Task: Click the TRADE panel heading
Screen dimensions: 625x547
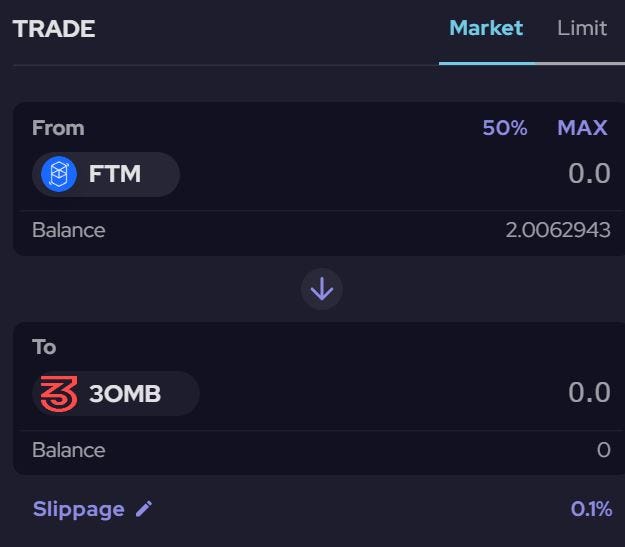Action: click(54, 29)
